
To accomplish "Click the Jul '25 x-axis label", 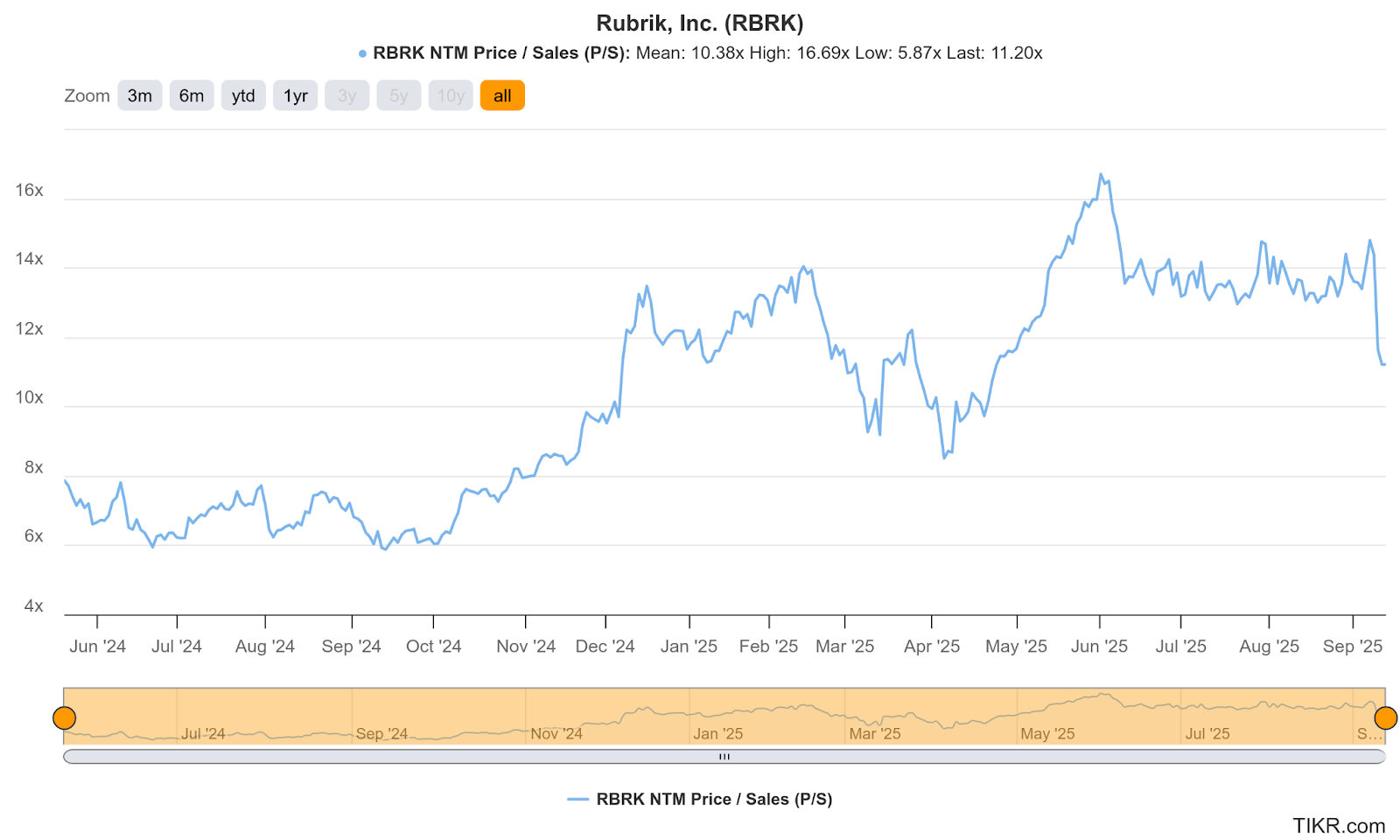I will tap(1181, 646).
